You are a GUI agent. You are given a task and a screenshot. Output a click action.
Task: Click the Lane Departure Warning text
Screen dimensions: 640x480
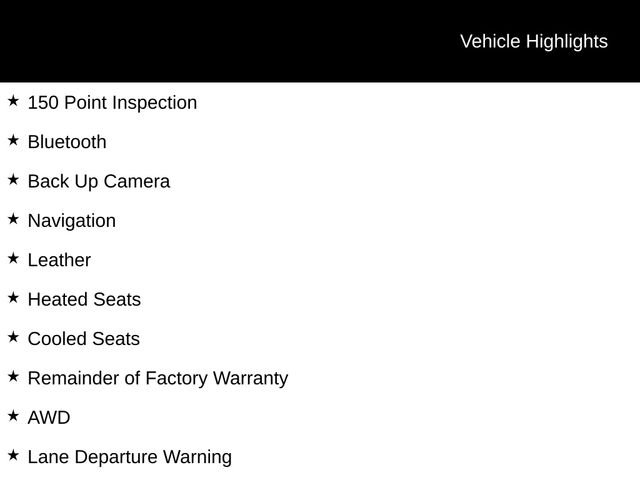(130, 457)
